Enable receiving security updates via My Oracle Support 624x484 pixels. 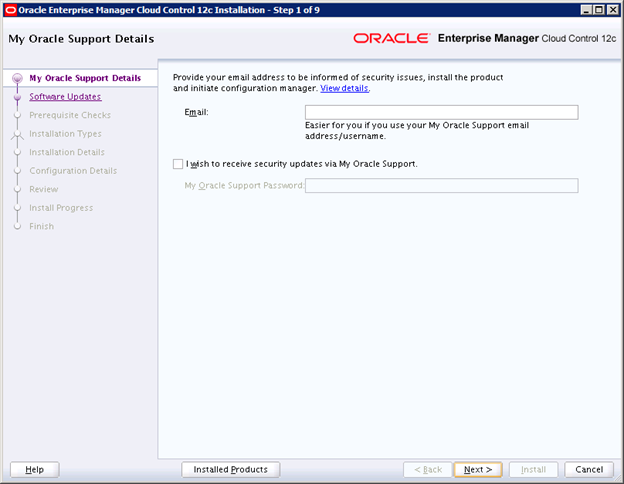click(x=178, y=164)
